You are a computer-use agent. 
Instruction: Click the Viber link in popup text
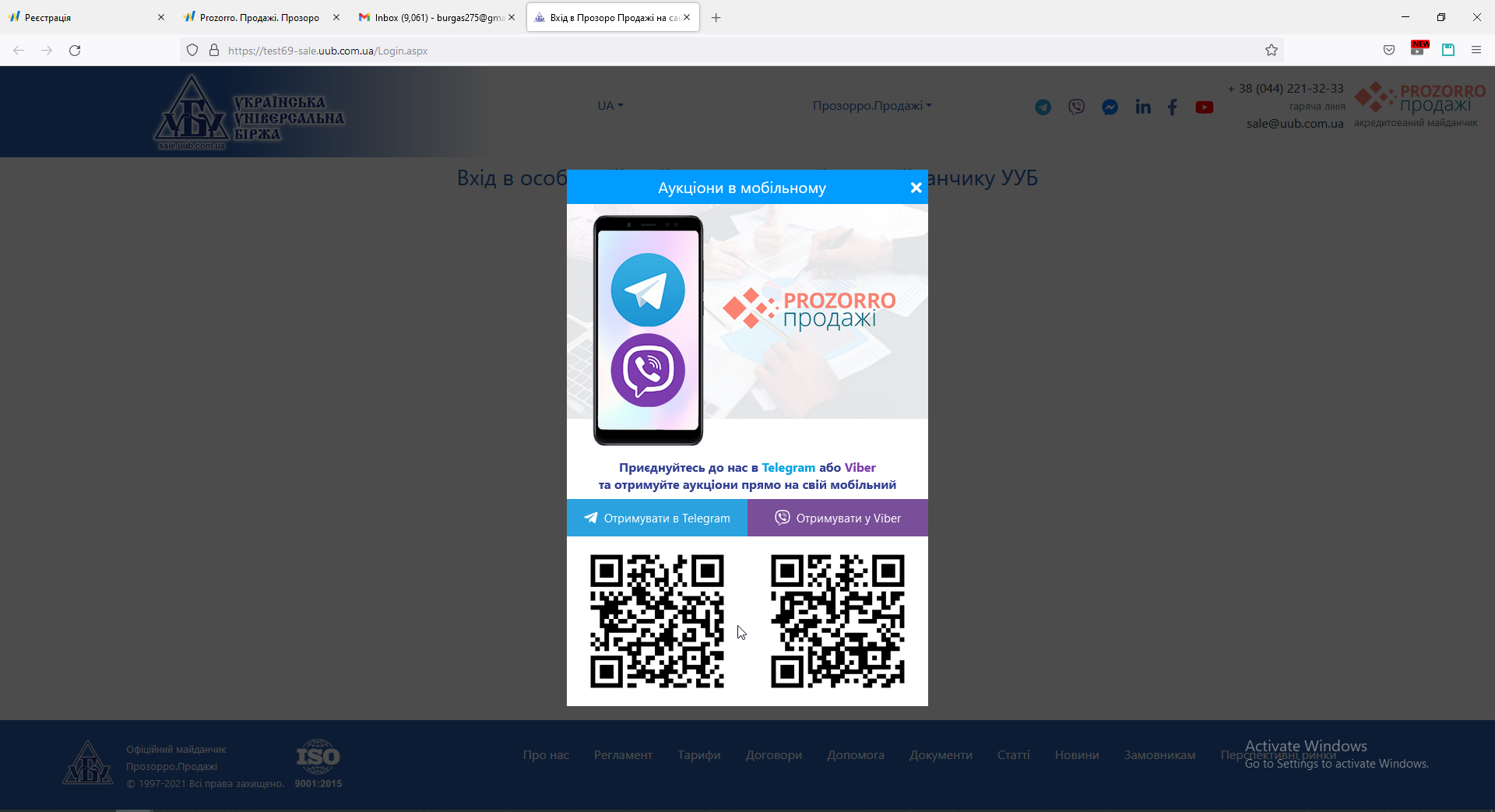coord(860,467)
